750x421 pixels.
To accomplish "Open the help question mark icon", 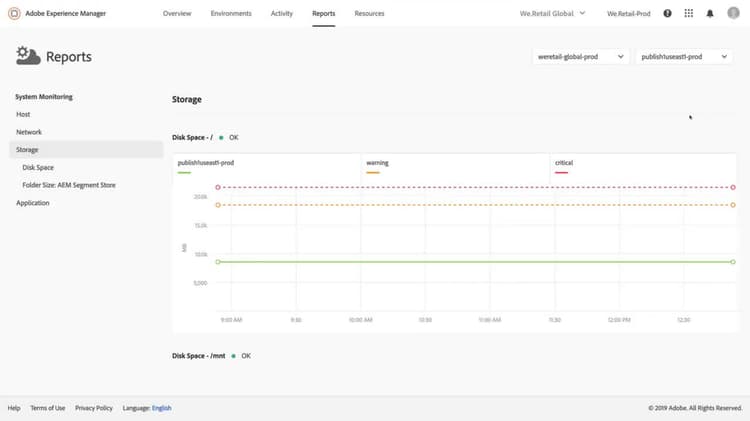I will click(x=667, y=13).
